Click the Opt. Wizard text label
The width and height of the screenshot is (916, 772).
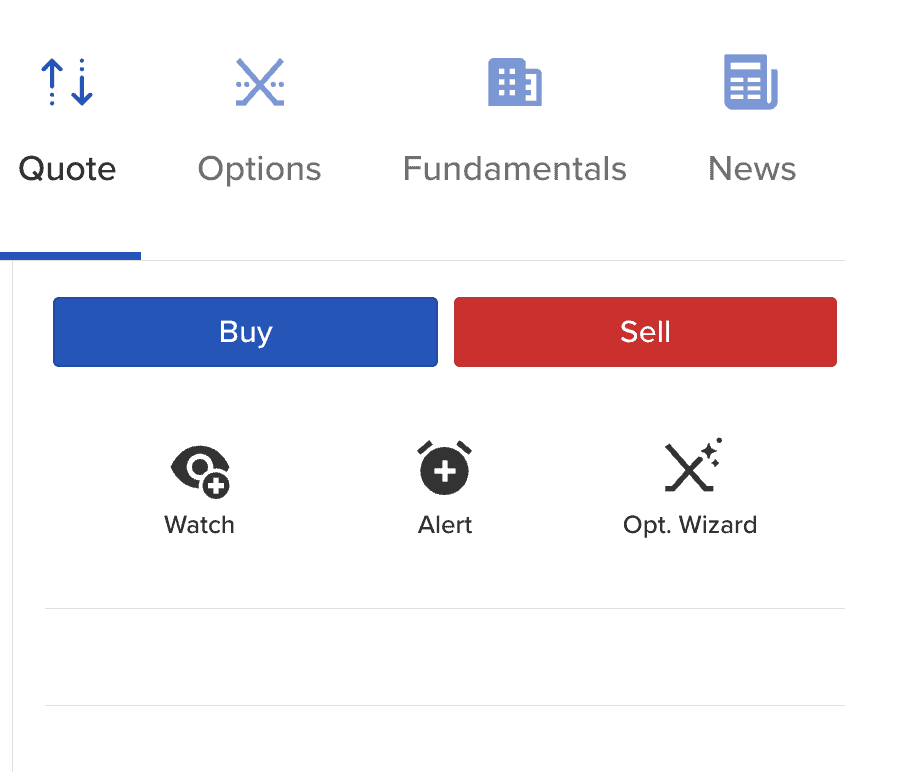[690, 525]
